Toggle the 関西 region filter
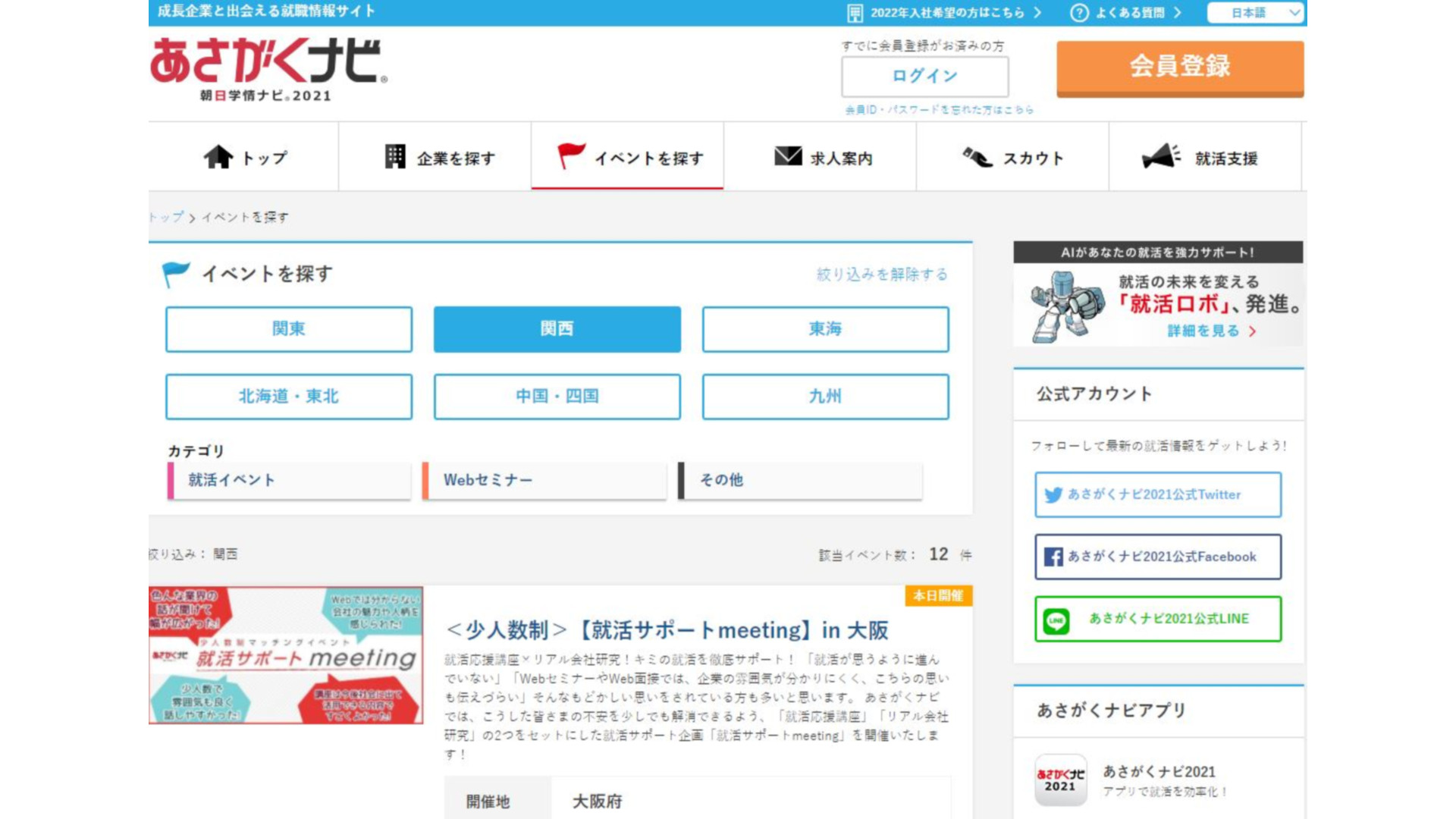This screenshot has width=1456, height=819. 557,329
